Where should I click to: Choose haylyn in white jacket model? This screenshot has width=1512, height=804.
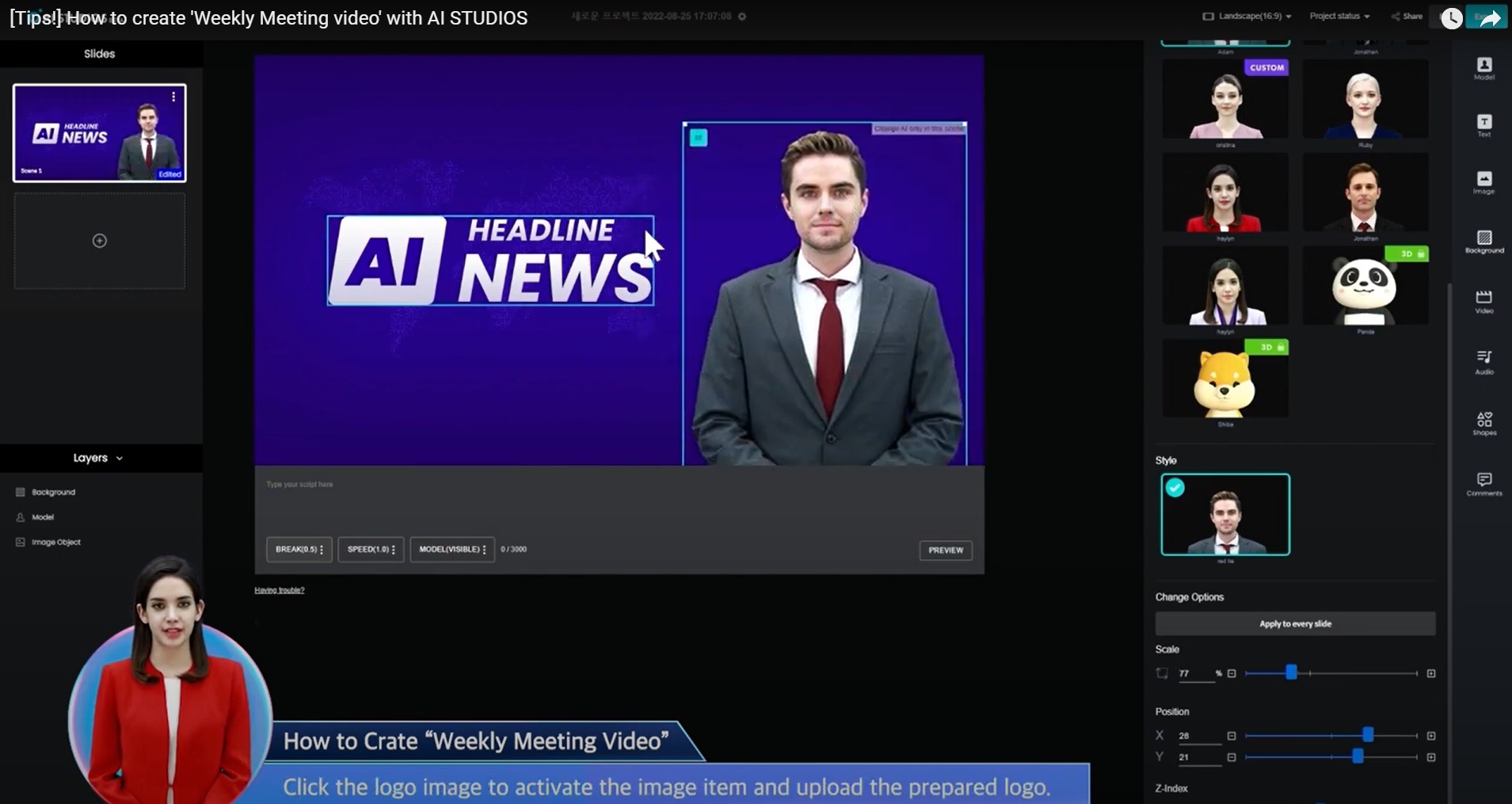(1225, 285)
